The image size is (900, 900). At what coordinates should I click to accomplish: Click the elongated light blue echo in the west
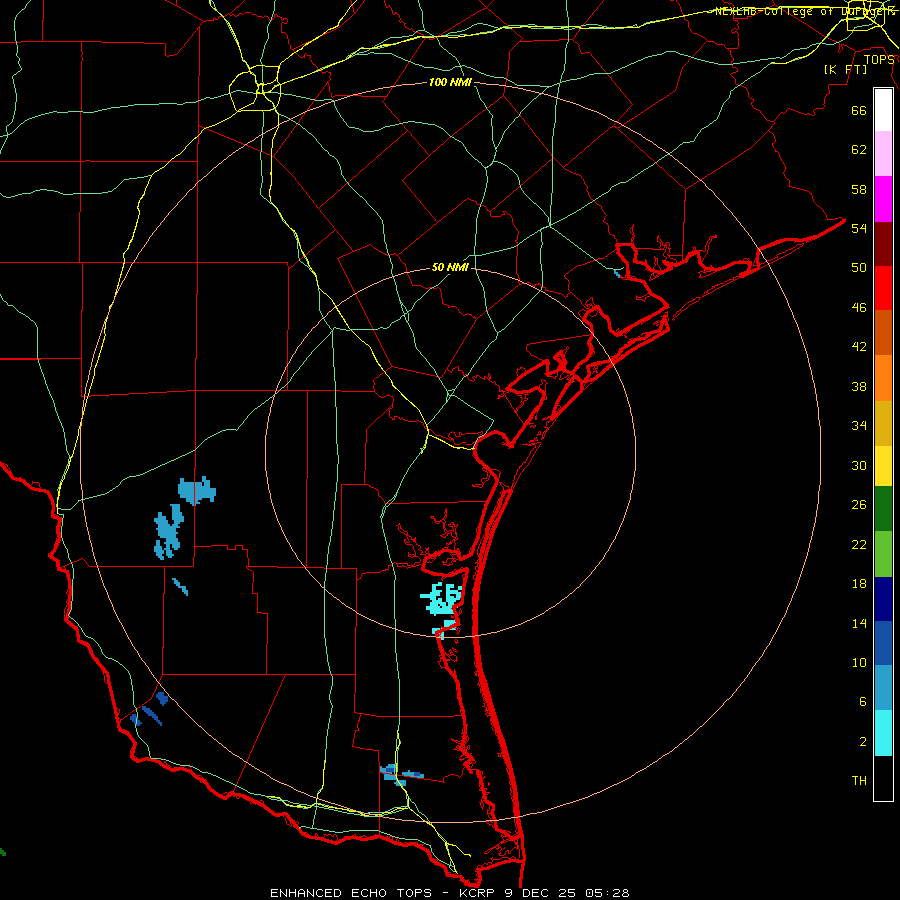(x=169, y=532)
